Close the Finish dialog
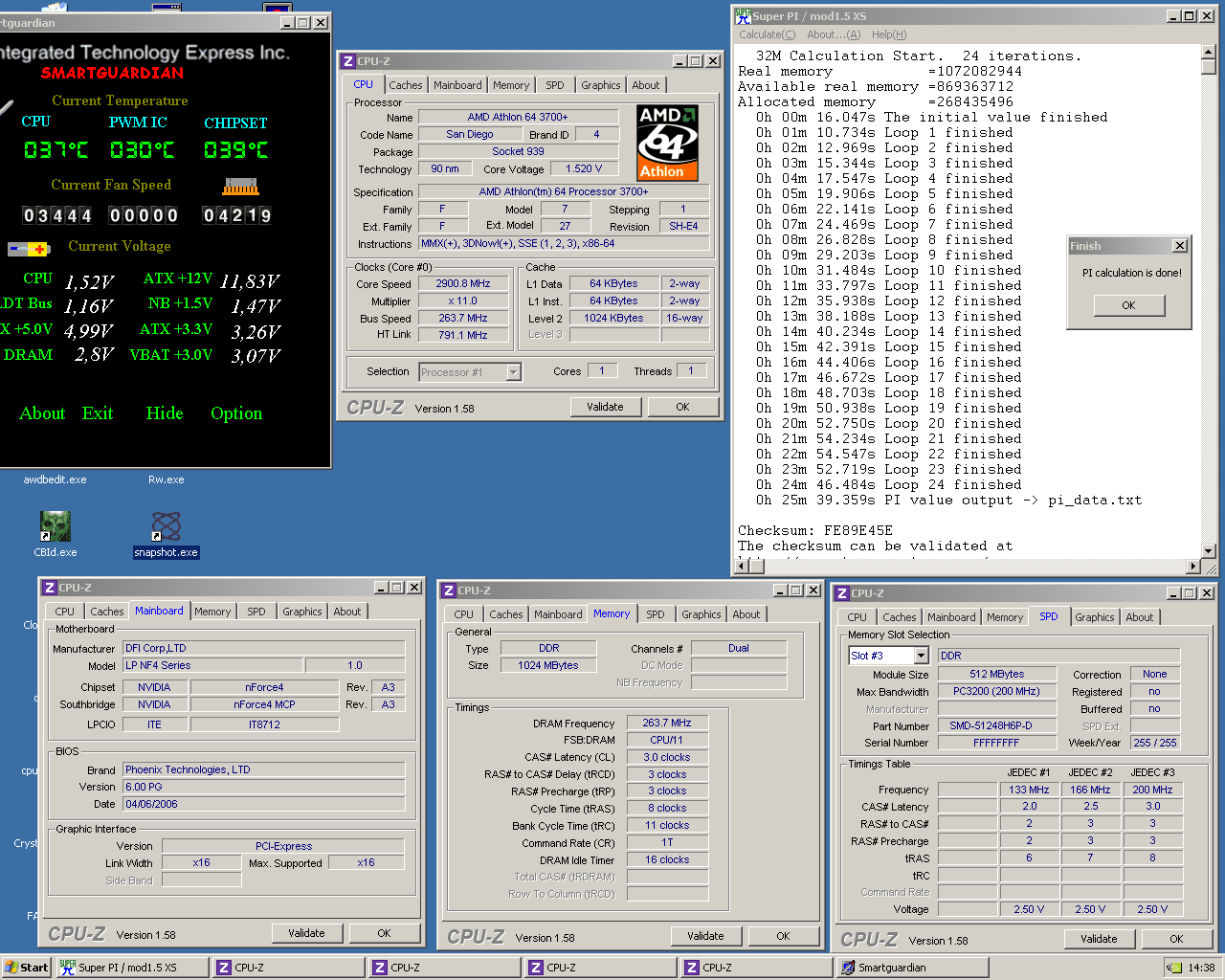The width and height of the screenshot is (1225, 980). pyautogui.click(x=1180, y=246)
